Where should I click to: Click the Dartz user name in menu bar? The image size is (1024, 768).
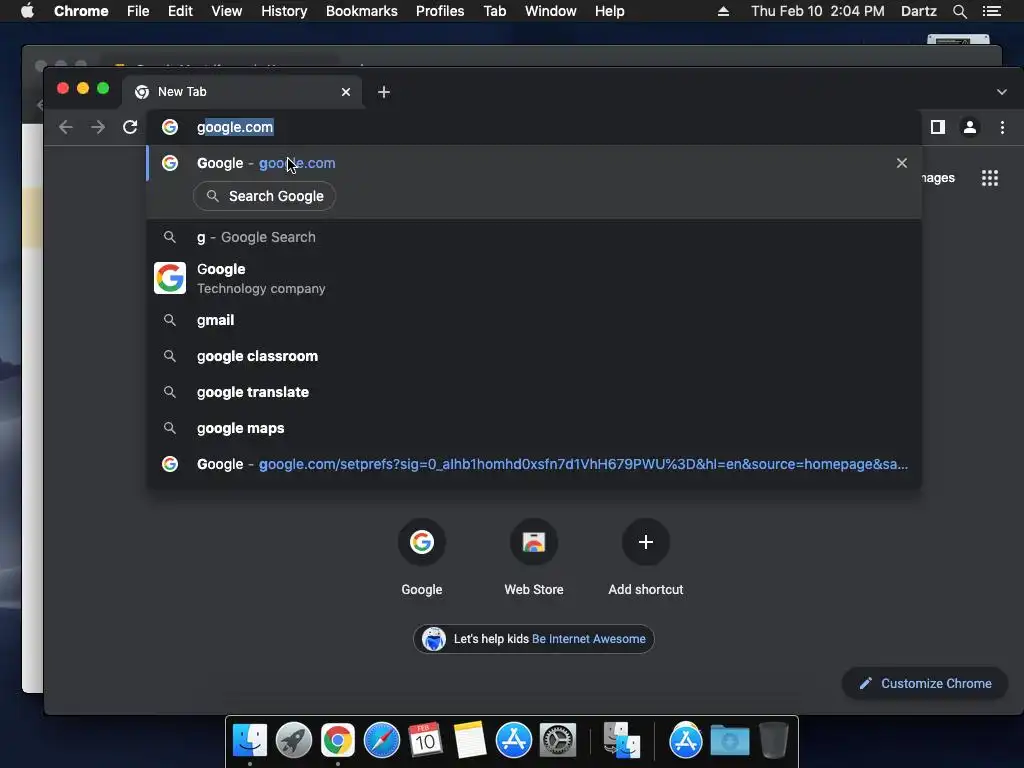point(919,11)
